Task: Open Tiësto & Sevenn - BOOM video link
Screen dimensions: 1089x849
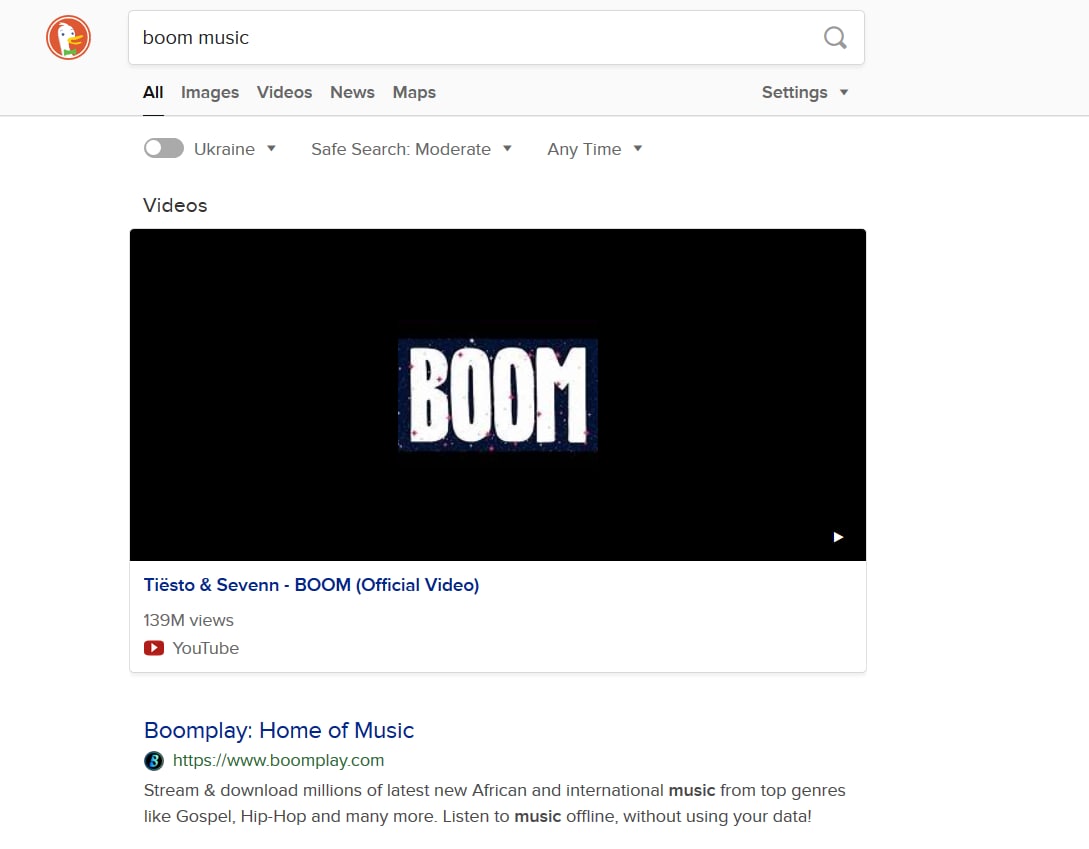Action: click(x=311, y=585)
